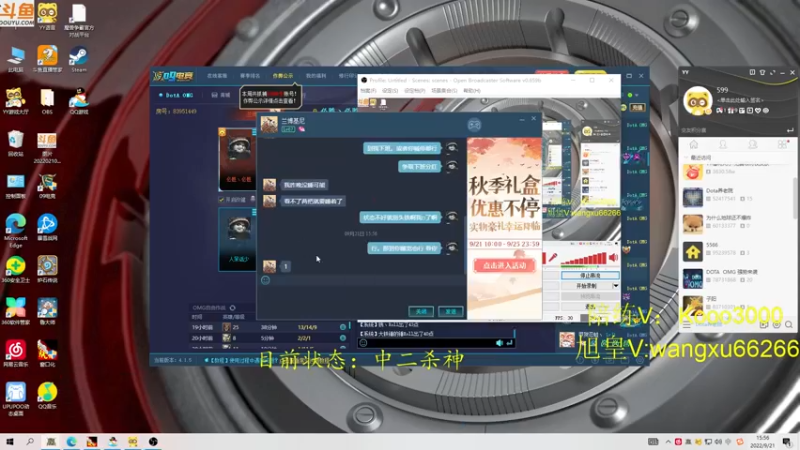This screenshot has width=800, height=450.
Task: Click the chat message input field
Action: coord(362,295)
